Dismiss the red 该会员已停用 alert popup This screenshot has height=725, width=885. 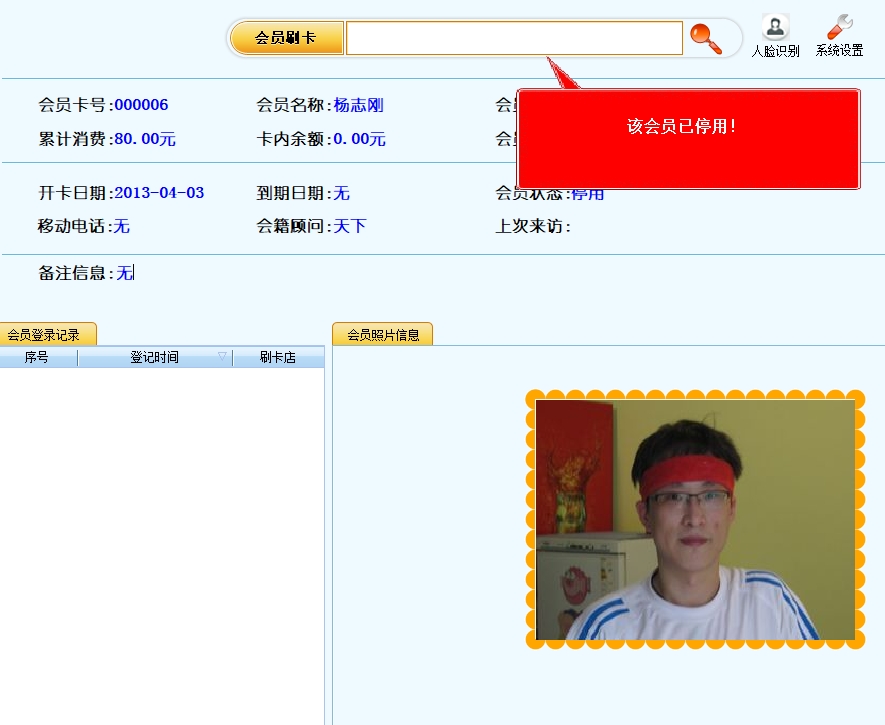[688, 139]
